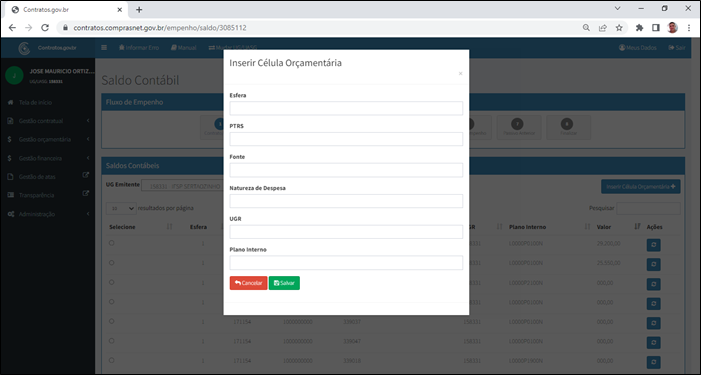The image size is (701, 375).
Task: Click the browser forward arrow
Action: click(29, 28)
